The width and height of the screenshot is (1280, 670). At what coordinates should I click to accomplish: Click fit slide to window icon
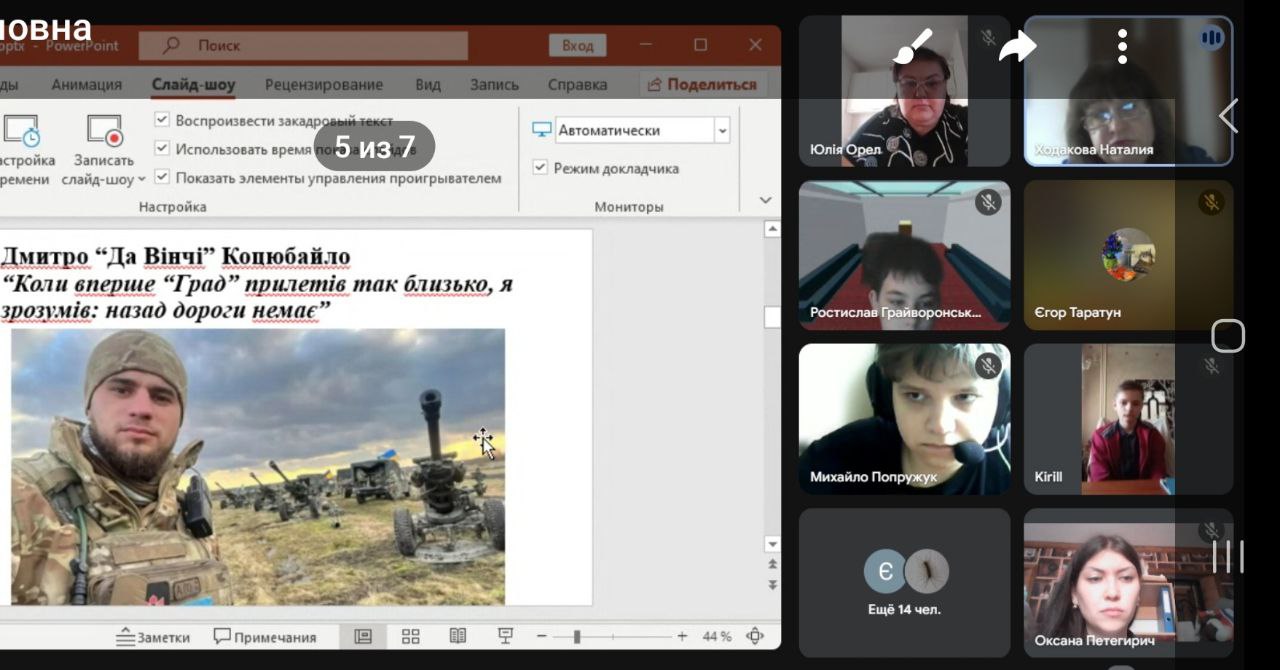[756, 637]
